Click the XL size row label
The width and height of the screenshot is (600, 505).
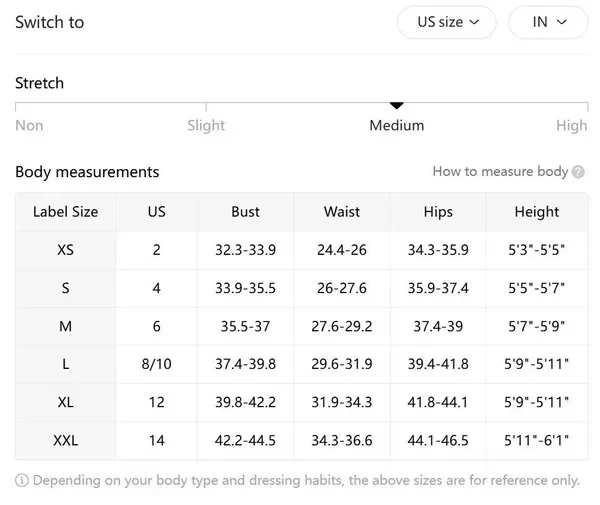pyautogui.click(x=66, y=402)
